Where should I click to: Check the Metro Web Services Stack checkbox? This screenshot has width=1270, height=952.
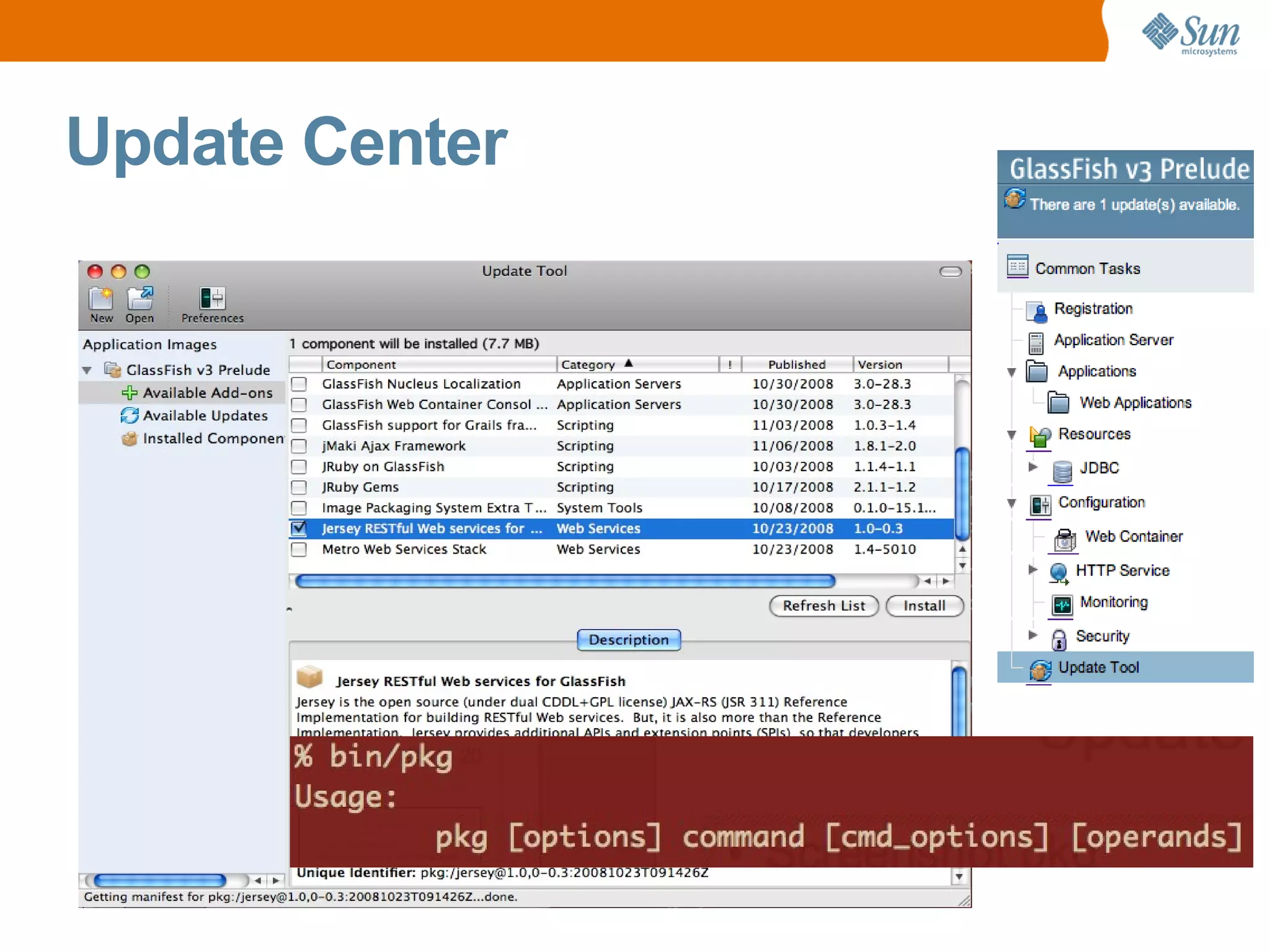(x=299, y=549)
